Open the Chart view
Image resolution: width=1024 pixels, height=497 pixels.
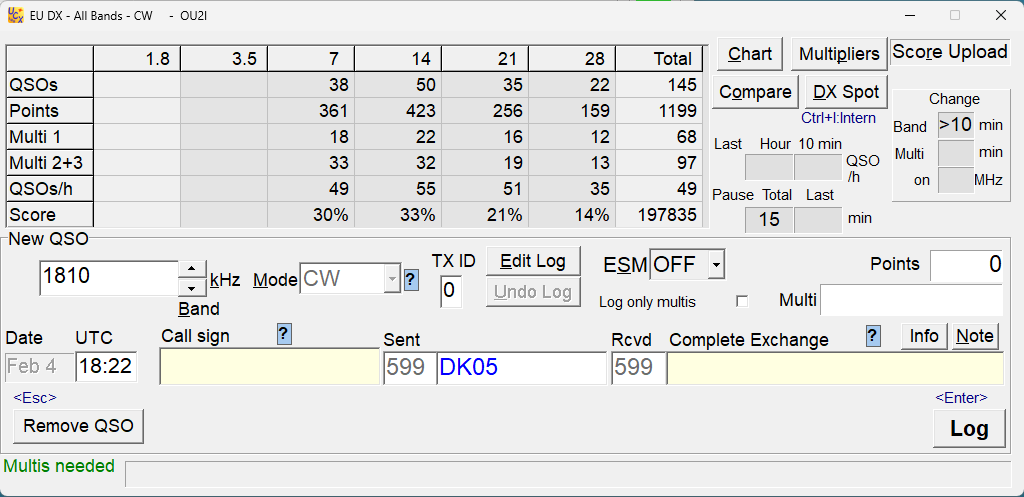click(x=750, y=54)
